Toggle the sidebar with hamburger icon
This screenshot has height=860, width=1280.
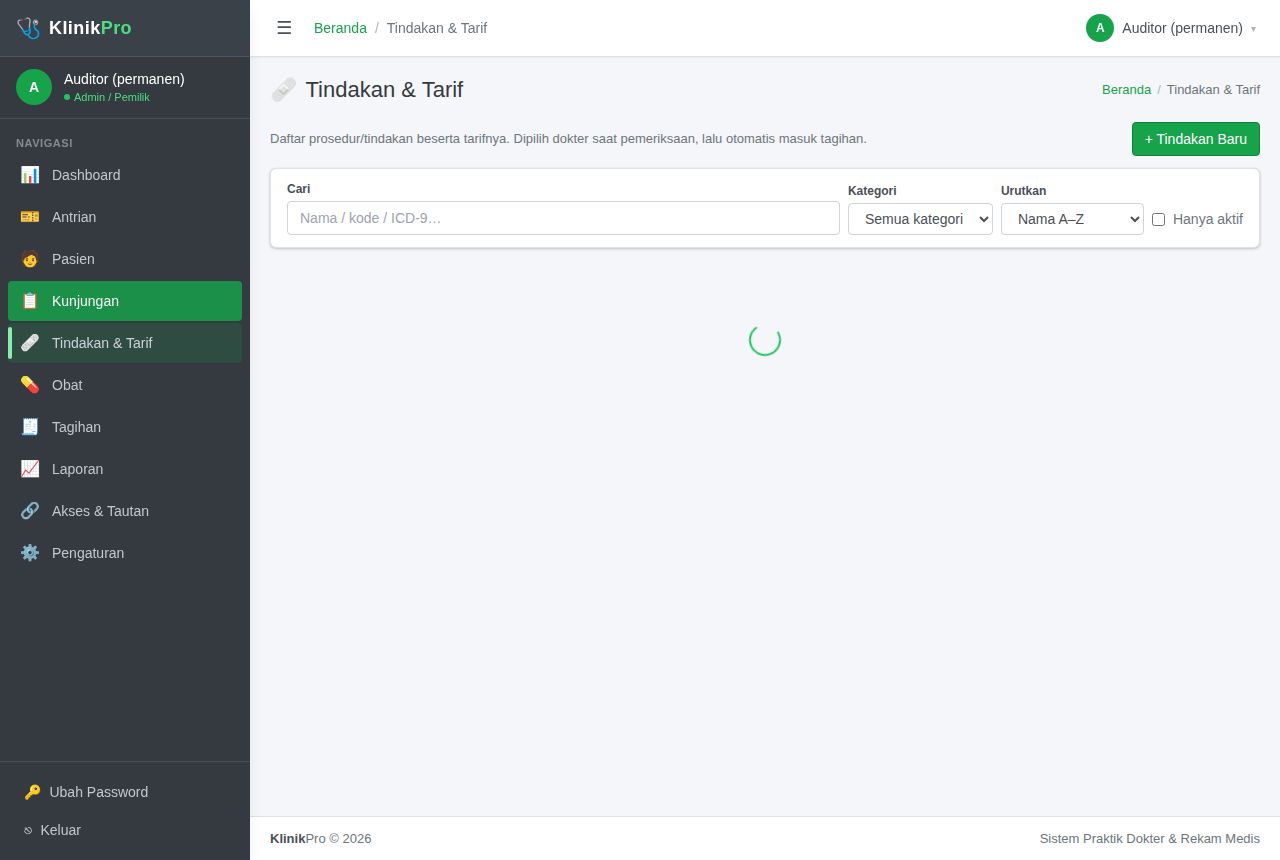pyautogui.click(x=284, y=28)
